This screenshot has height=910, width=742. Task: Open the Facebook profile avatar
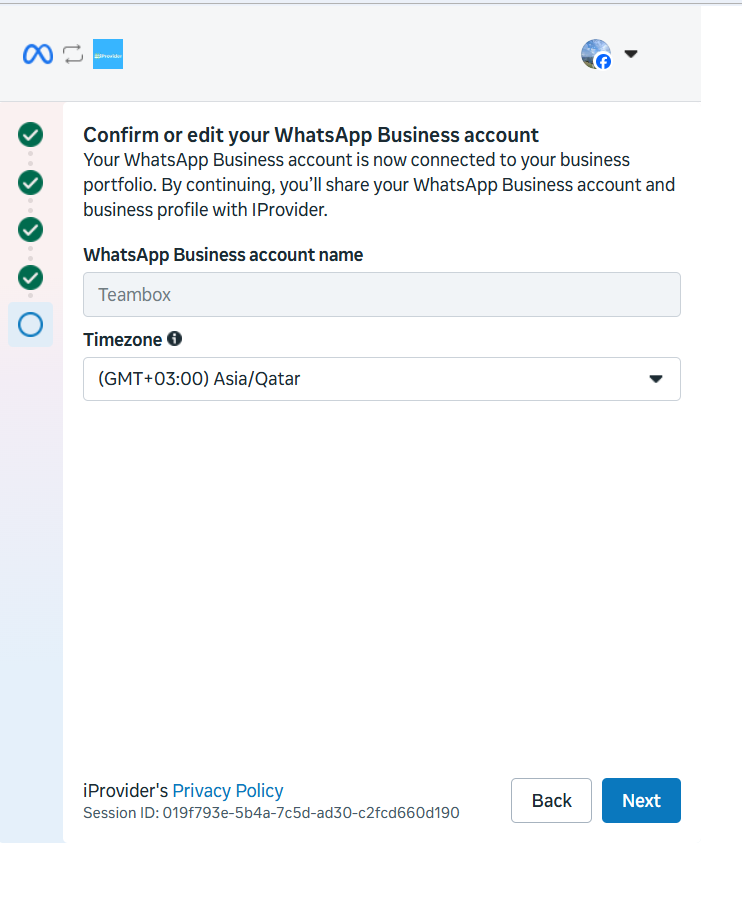click(596, 54)
